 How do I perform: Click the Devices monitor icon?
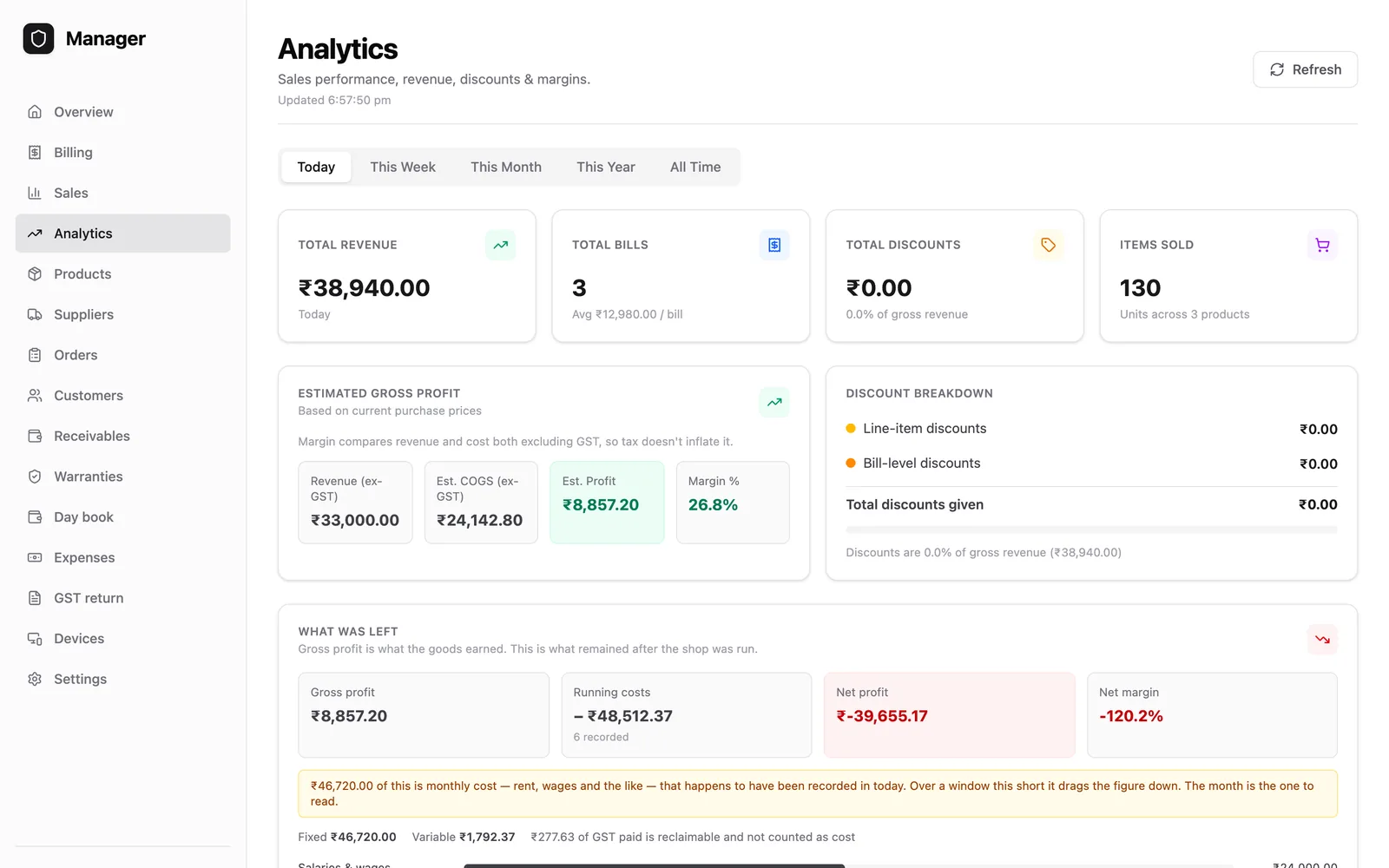click(x=35, y=639)
